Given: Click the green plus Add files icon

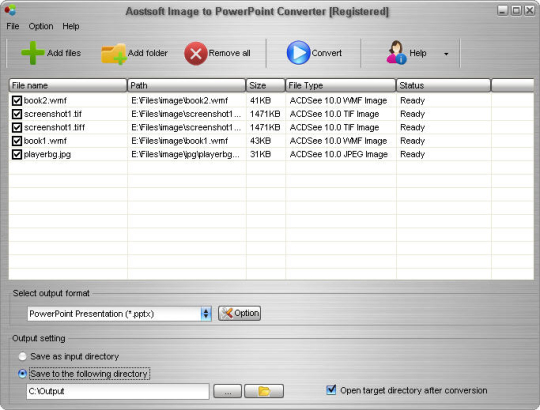Looking at the screenshot, I should tap(33, 53).
